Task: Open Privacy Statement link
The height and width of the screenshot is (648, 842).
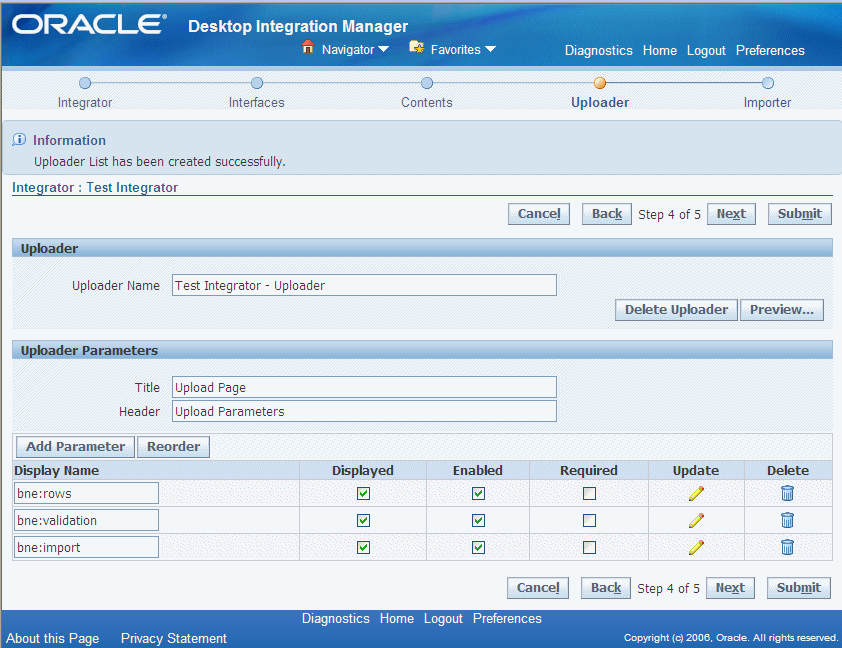Action: 173,638
